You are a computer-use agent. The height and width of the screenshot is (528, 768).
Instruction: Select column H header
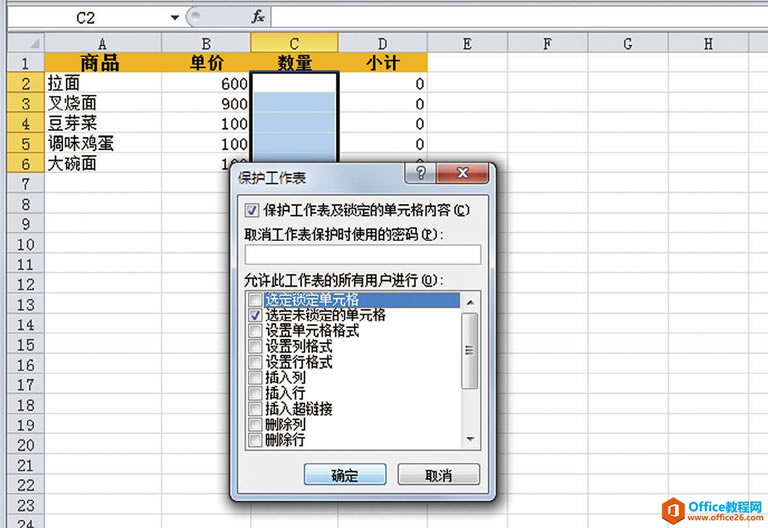pyautogui.click(x=708, y=43)
